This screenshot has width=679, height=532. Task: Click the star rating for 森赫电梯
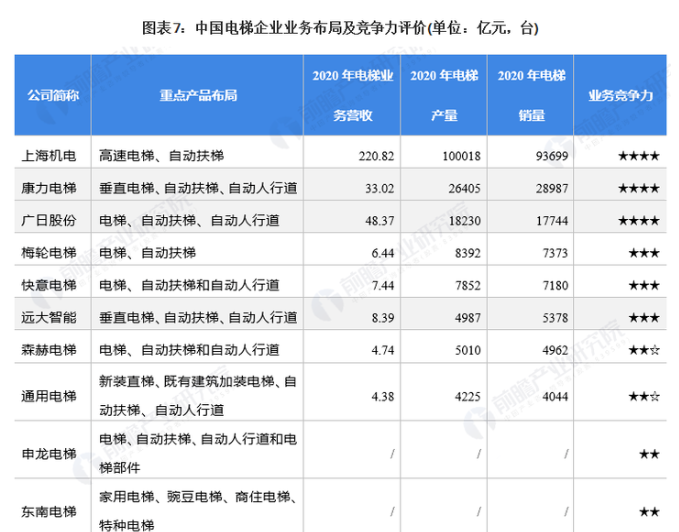pos(644,350)
